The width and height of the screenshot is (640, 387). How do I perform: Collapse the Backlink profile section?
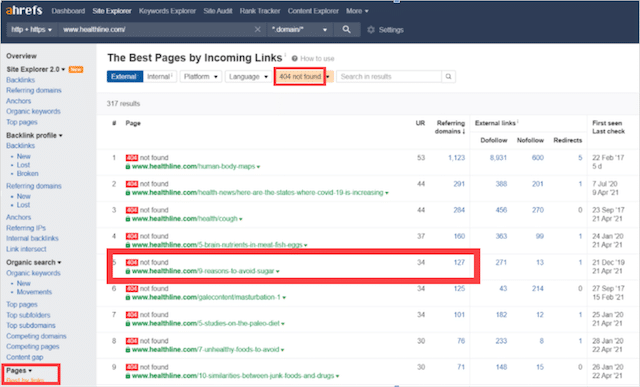(x=34, y=136)
